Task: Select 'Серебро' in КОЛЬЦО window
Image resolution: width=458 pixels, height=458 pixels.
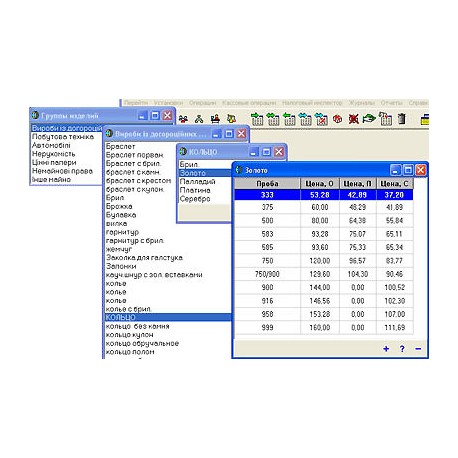Action: 195,199
